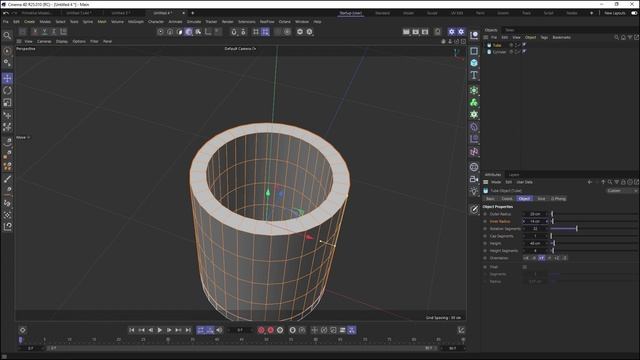Screen dimensions: 640x360
Task: Toggle Y axis lock icon
Action: click(44, 32)
